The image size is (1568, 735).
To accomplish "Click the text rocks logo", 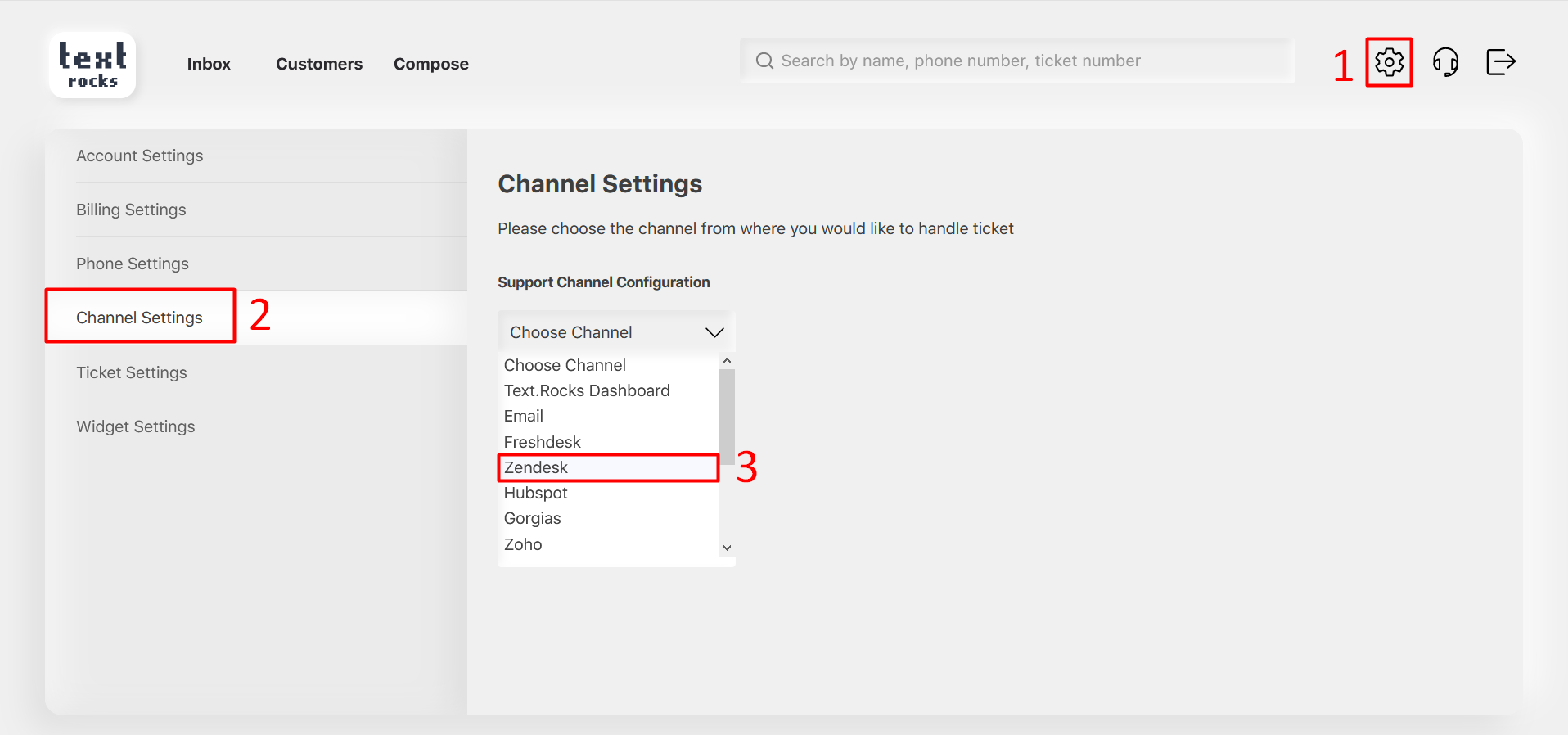I will click(x=92, y=65).
